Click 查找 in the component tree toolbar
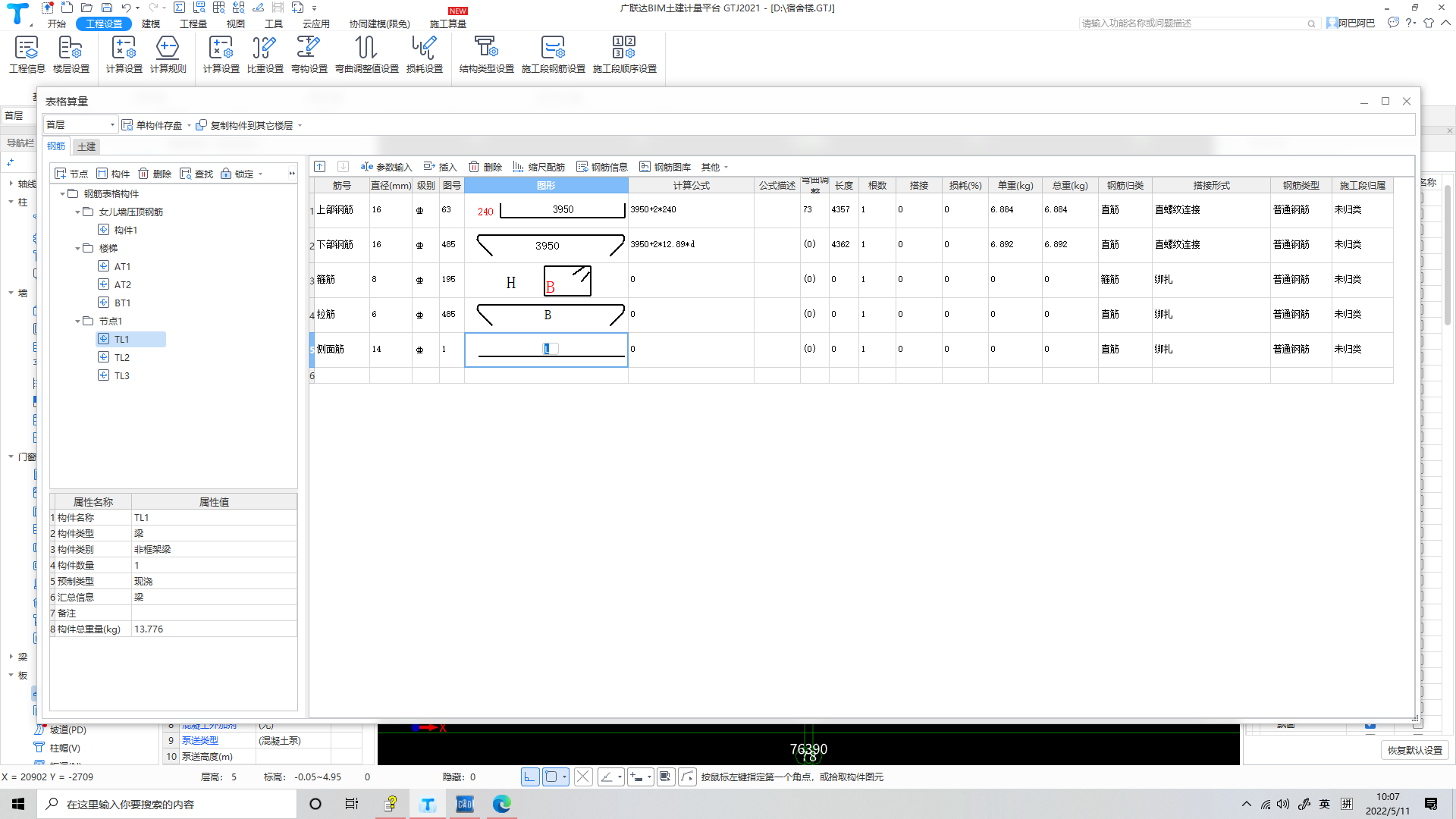This screenshot has width=1456, height=819. pos(197,174)
